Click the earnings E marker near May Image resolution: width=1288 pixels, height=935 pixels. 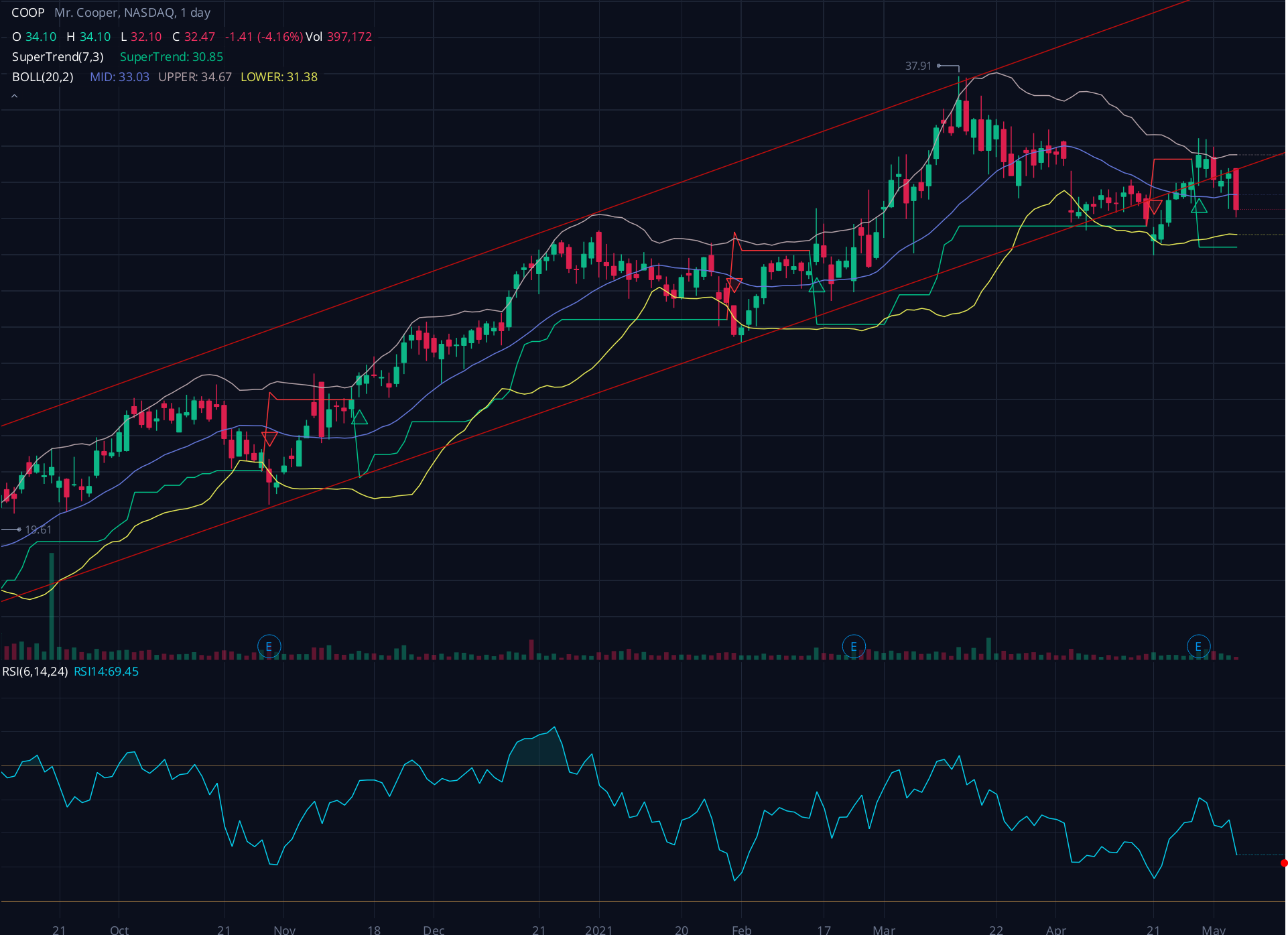(1198, 646)
